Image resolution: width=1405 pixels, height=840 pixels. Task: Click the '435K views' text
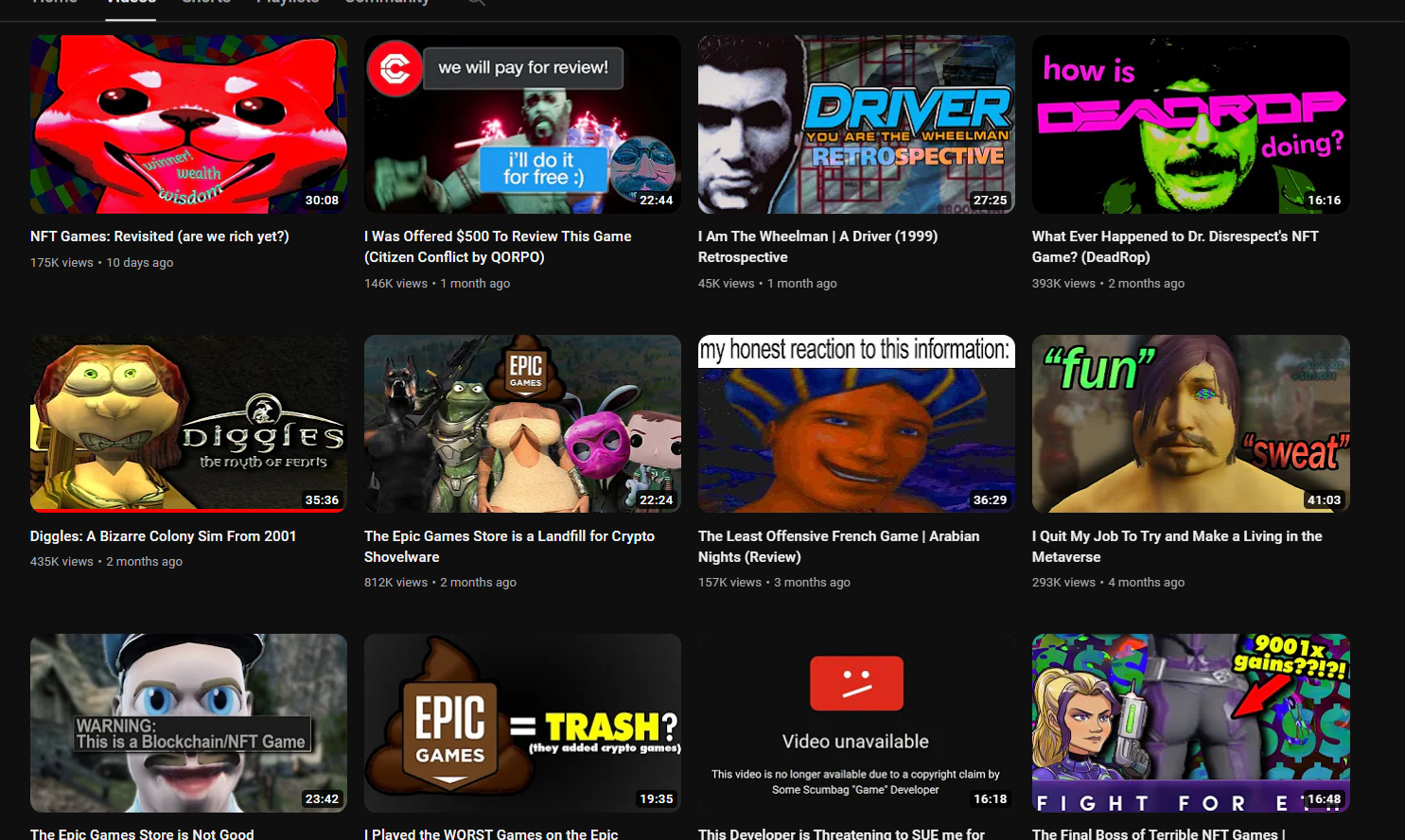point(61,562)
